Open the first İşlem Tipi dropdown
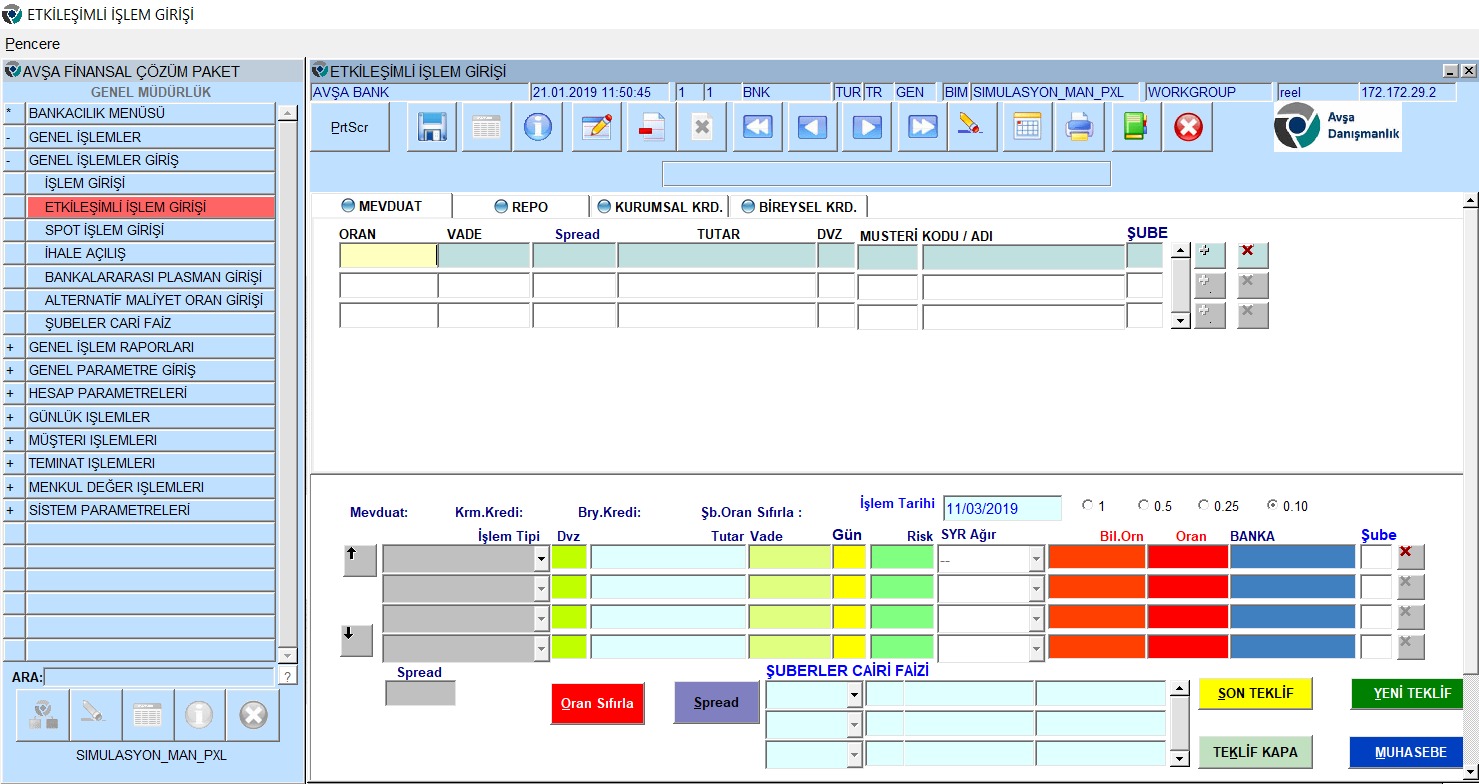The height and width of the screenshot is (784, 1479). click(541, 559)
